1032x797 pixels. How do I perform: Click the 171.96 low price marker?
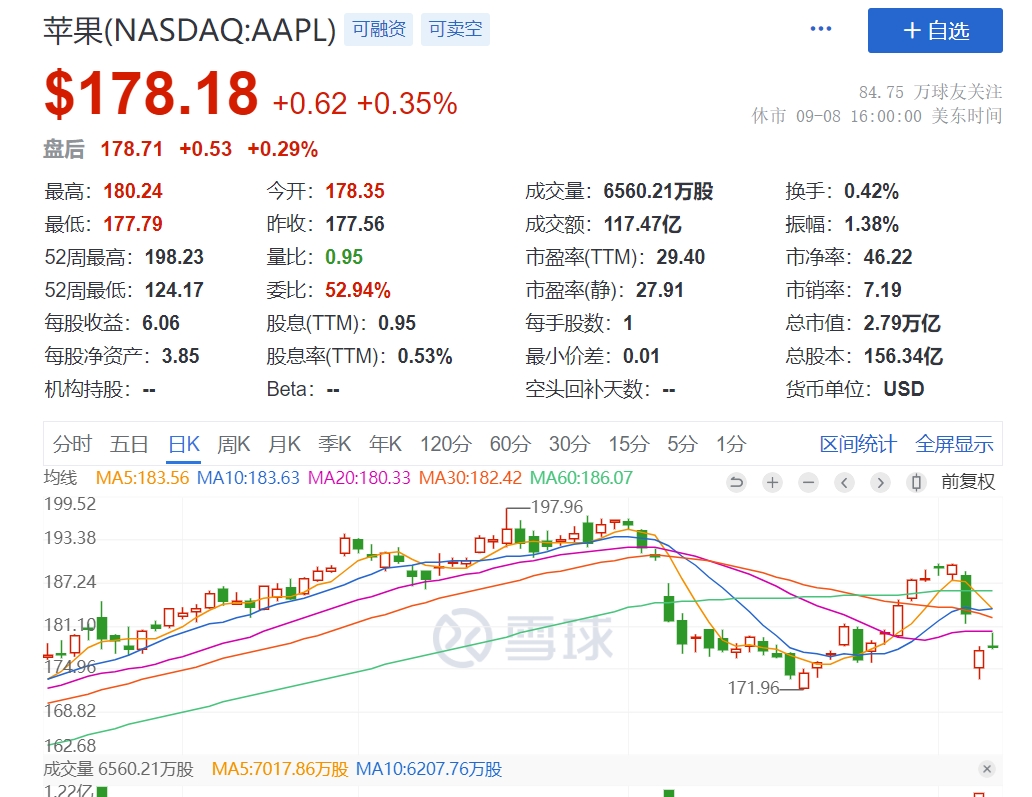(753, 688)
